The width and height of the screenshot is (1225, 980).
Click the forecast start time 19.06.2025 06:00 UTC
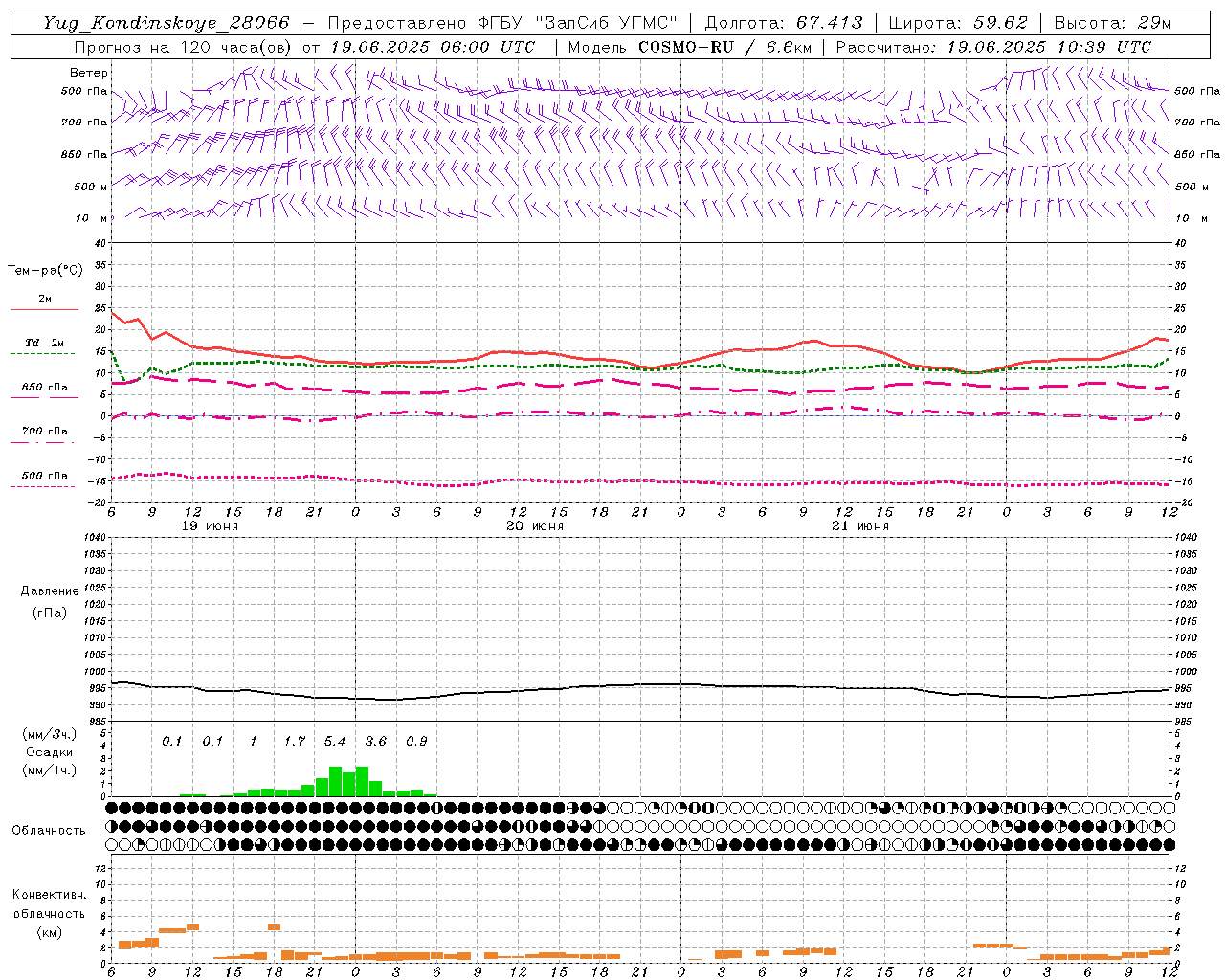pos(433,47)
